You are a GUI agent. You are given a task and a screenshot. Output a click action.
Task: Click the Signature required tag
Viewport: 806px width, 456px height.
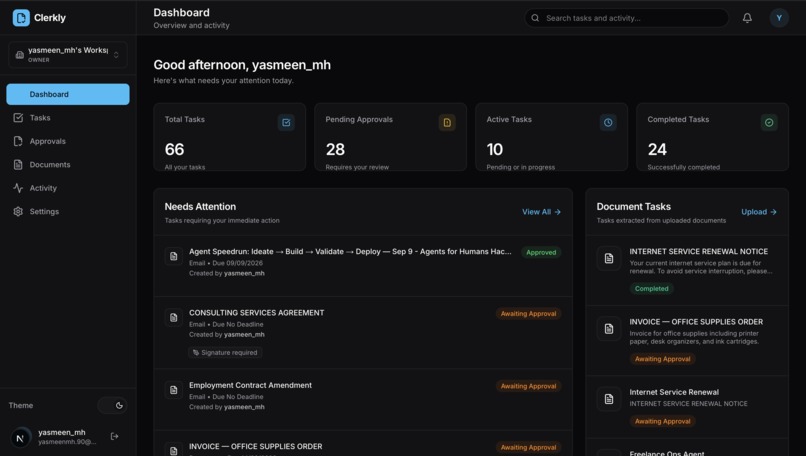pos(225,353)
